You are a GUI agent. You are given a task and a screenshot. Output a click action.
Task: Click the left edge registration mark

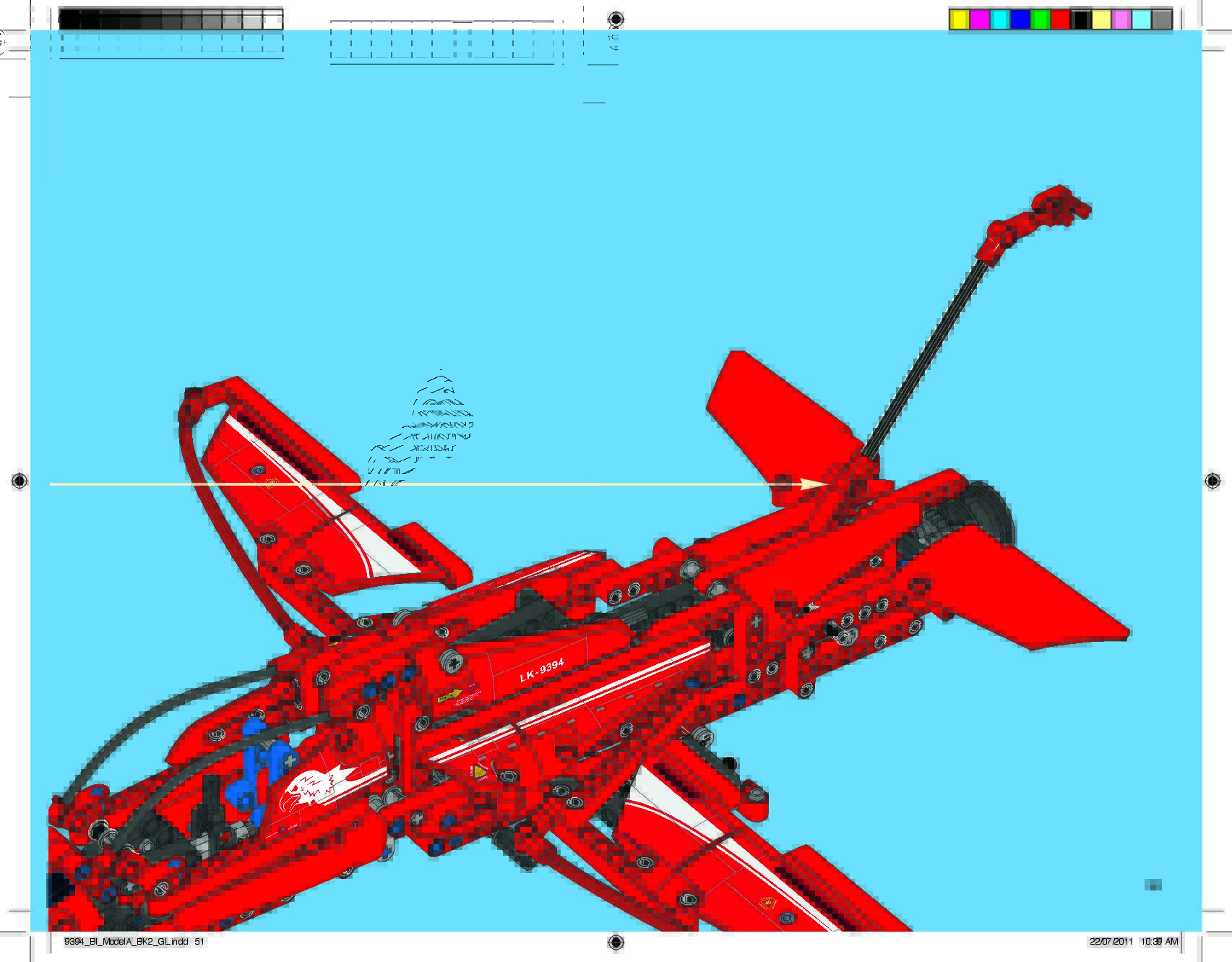(x=20, y=481)
